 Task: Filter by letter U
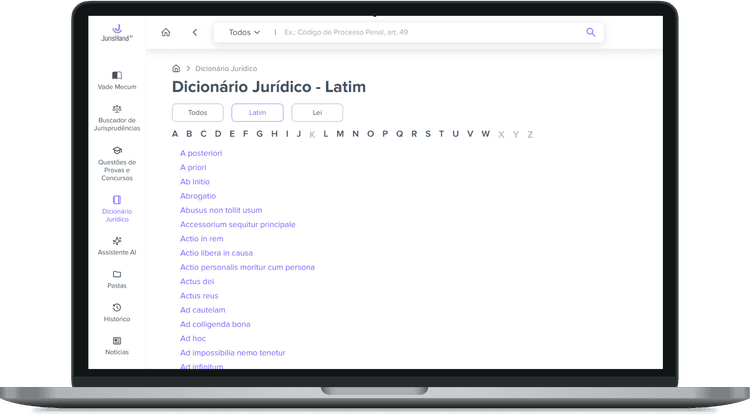pyautogui.click(x=455, y=134)
